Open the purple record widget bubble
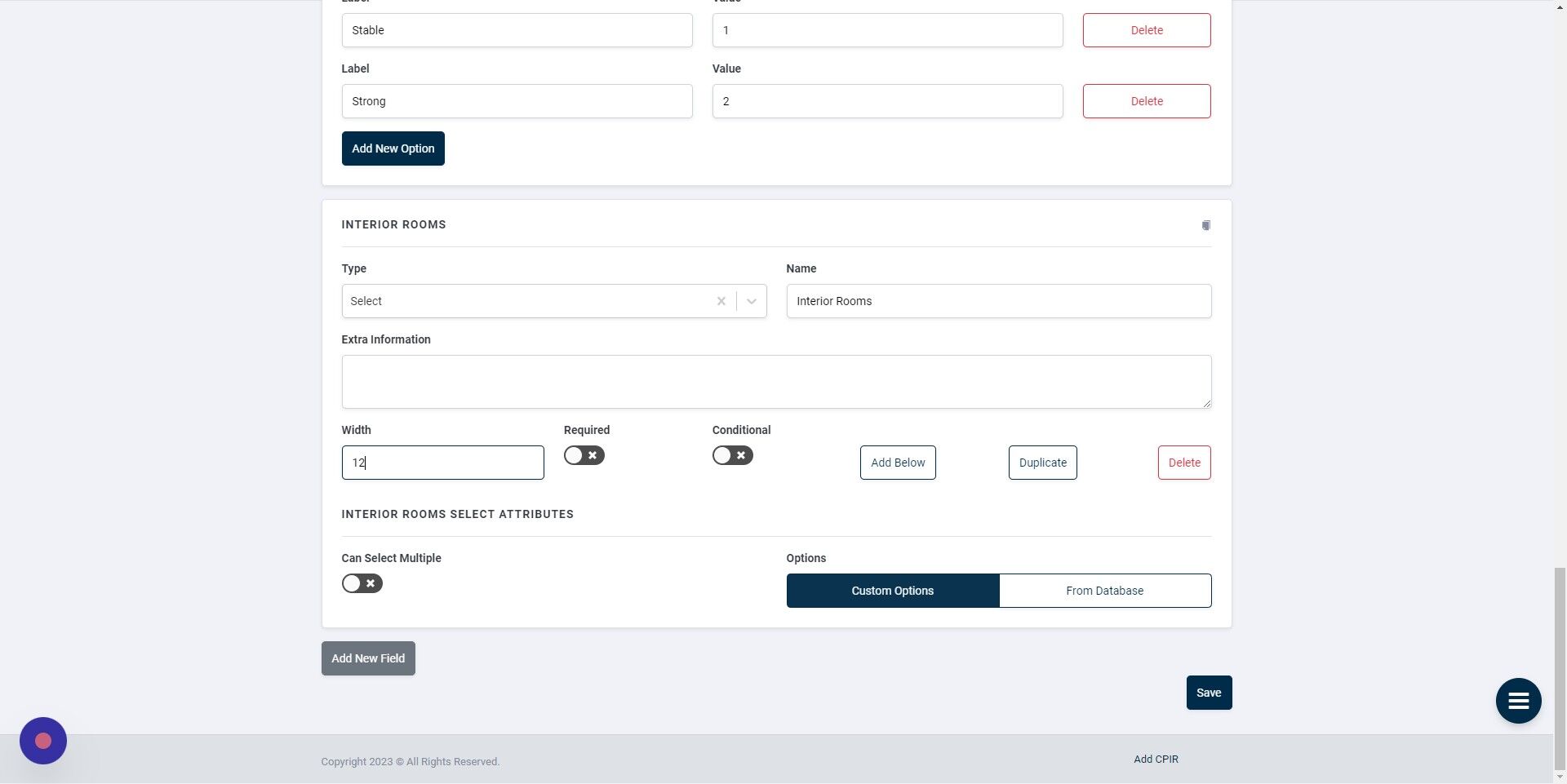Viewport: 1567px width, 784px height. coord(43,741)
